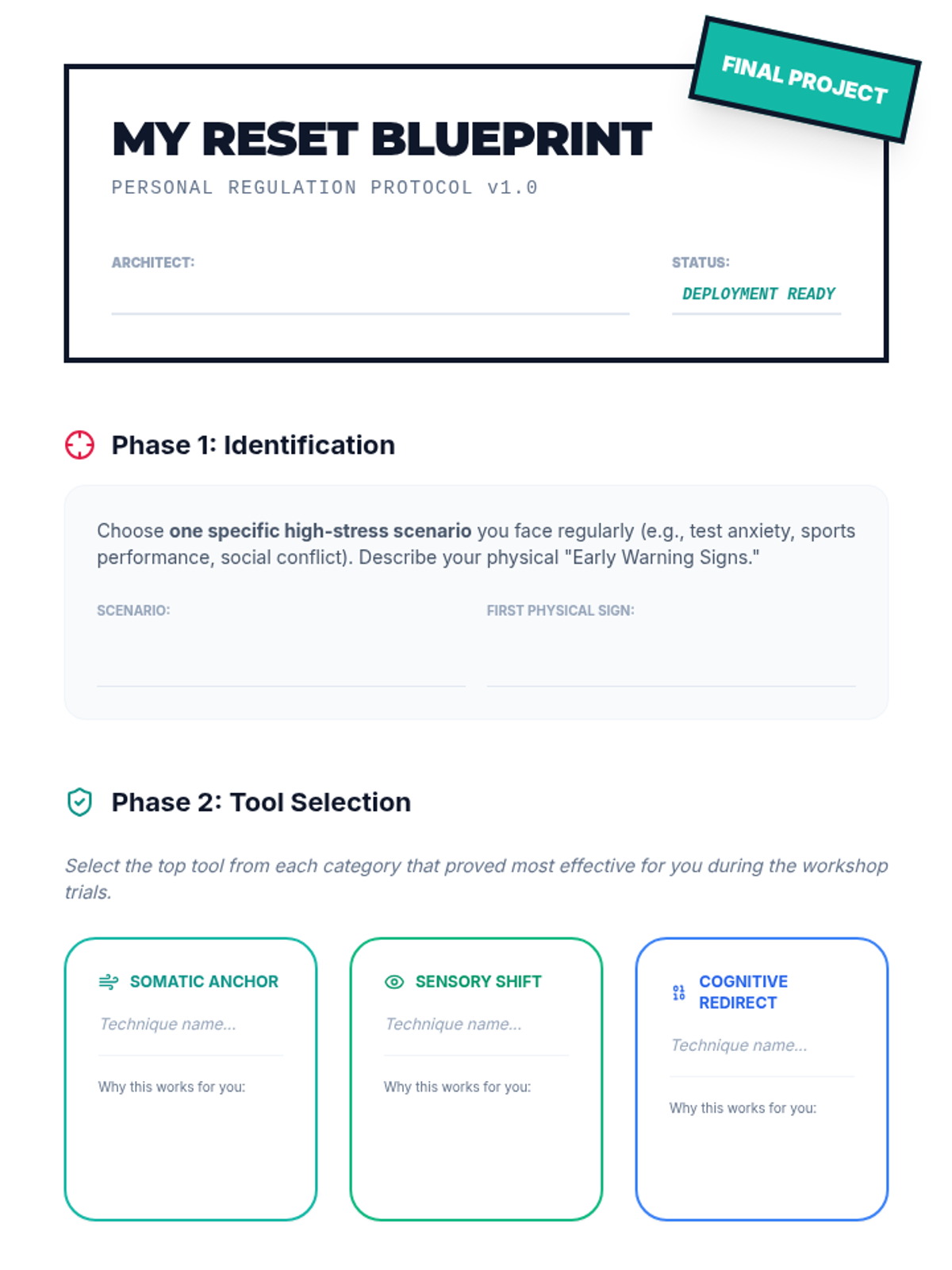Click the eye icon beside Sensory Shift

394,982
